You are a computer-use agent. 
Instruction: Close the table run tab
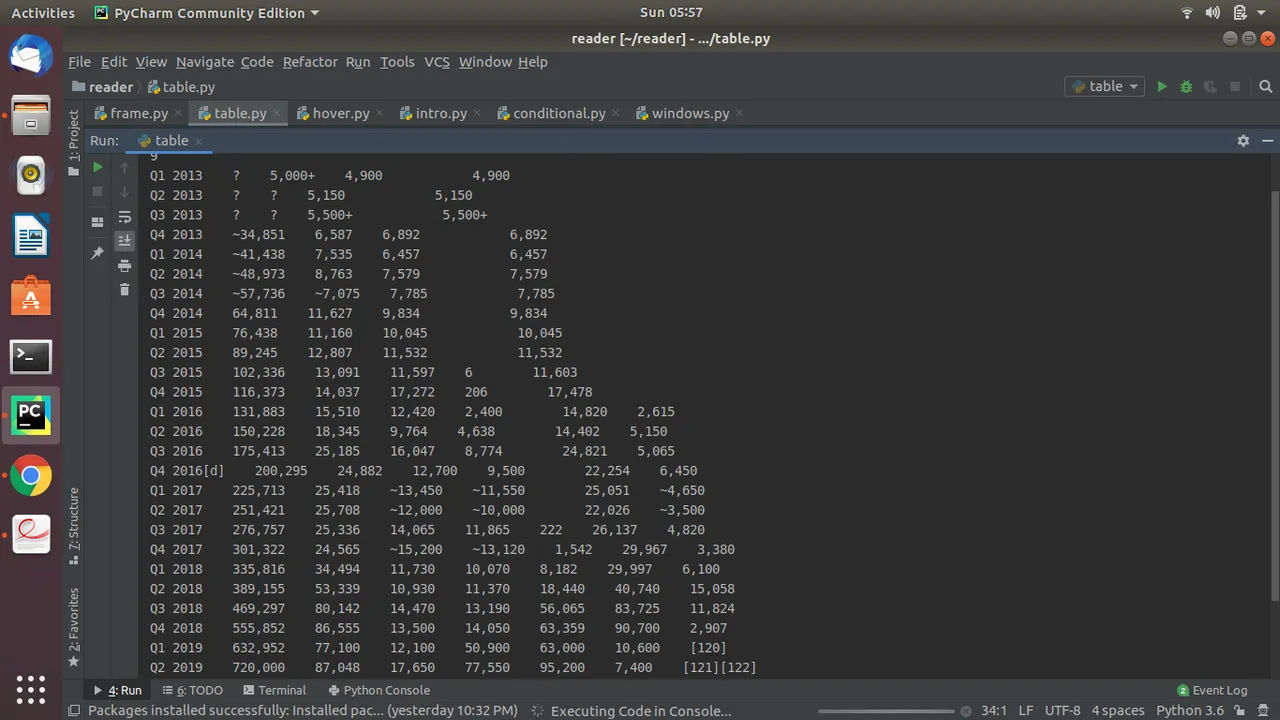[x=198, y=141]
